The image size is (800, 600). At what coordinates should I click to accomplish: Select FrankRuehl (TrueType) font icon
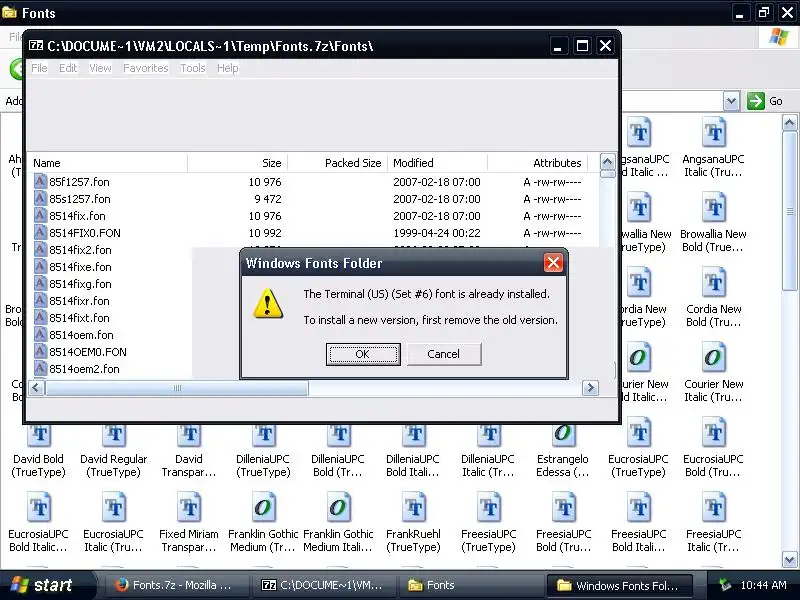point(414,507)
